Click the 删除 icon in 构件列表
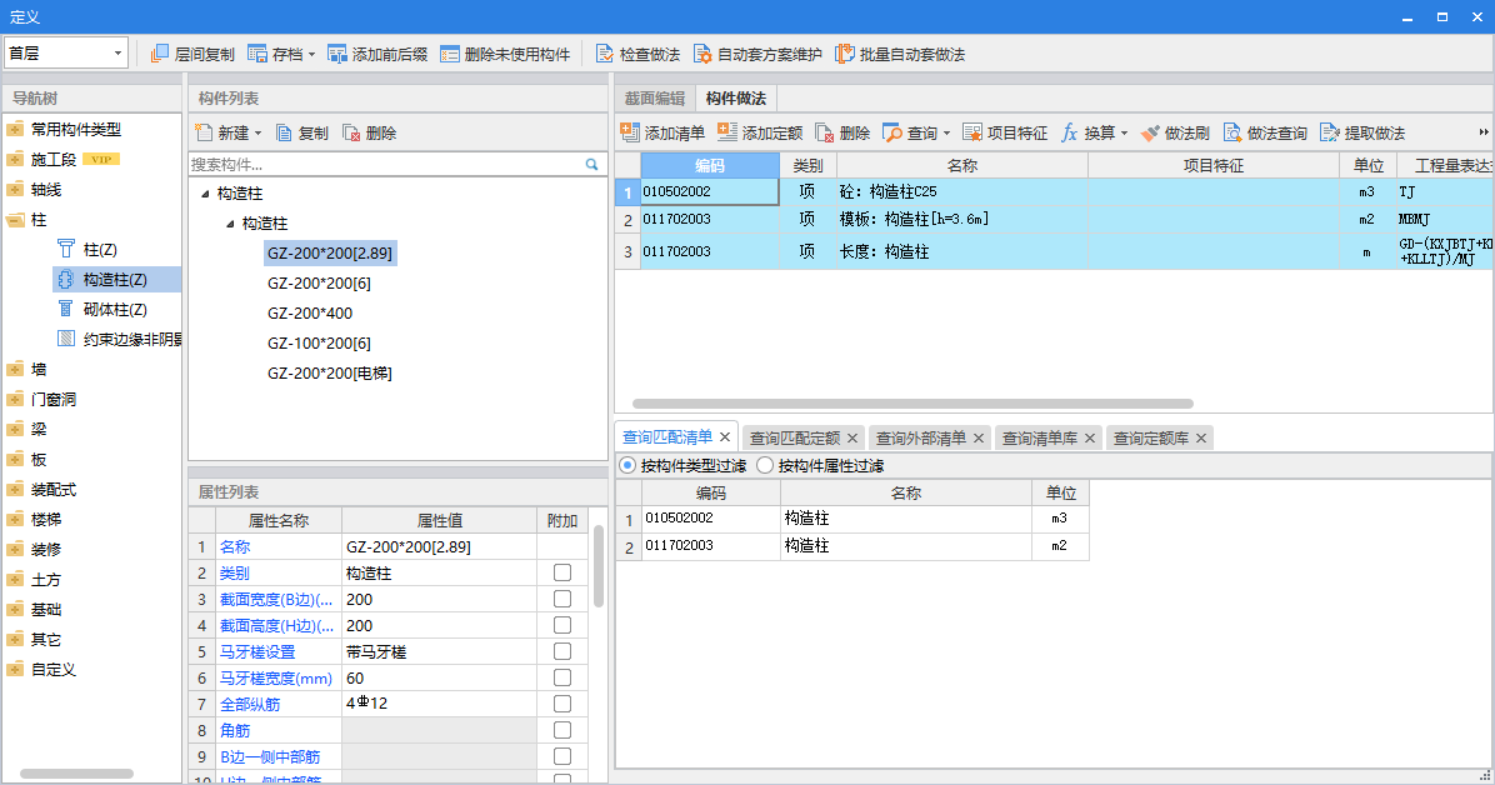Viewport: 1495px width, 785px height. coord(351,133)
